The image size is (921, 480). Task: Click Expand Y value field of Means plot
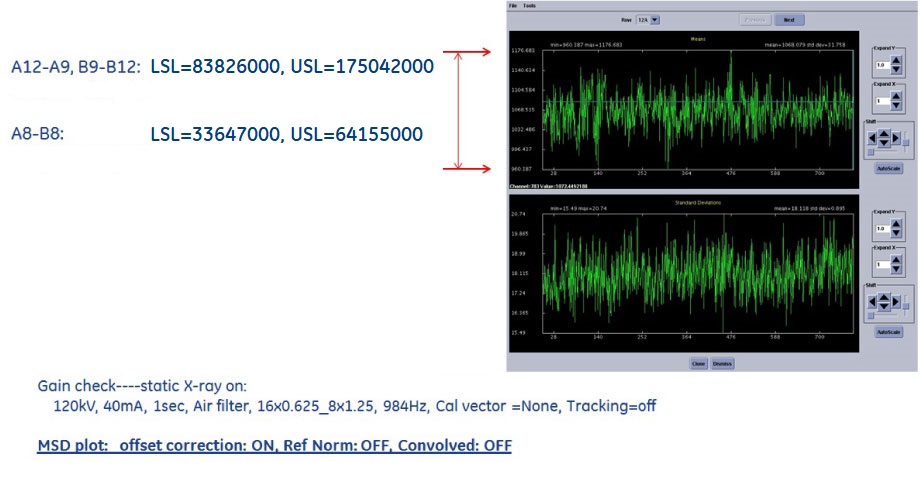pos(881,65)
